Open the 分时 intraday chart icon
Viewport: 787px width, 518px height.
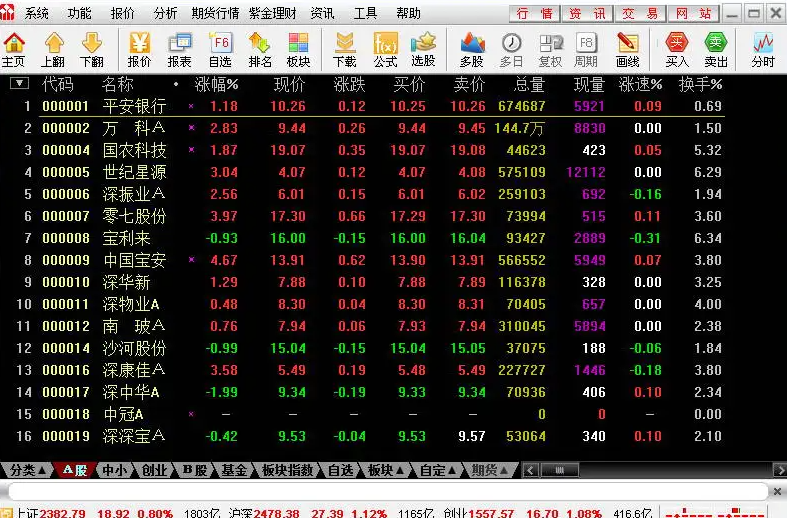click(x=763, y=49)
